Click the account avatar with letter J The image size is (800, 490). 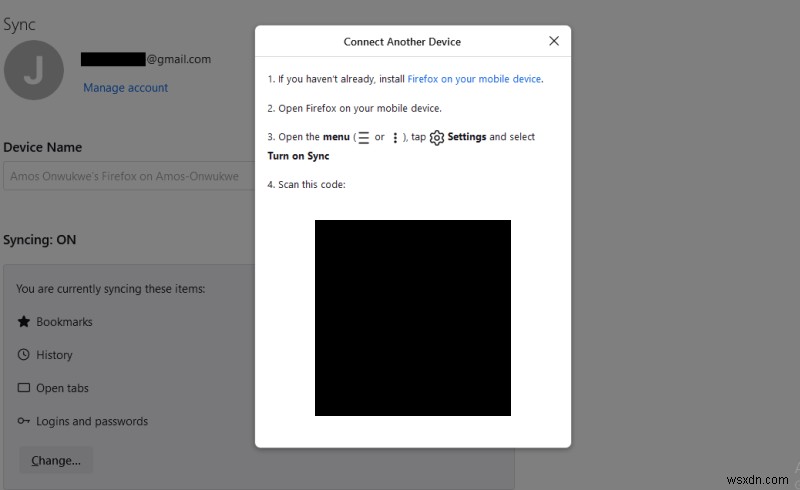(34, 70)
